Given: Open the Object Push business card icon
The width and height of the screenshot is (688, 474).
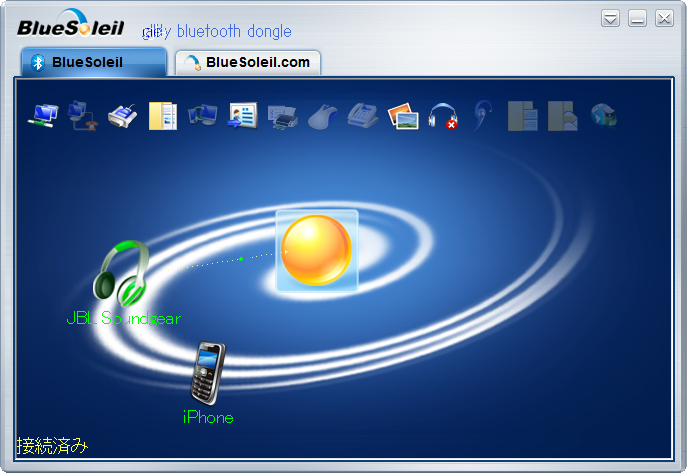Looking at the screenshot, I should (x=242, y=116).
